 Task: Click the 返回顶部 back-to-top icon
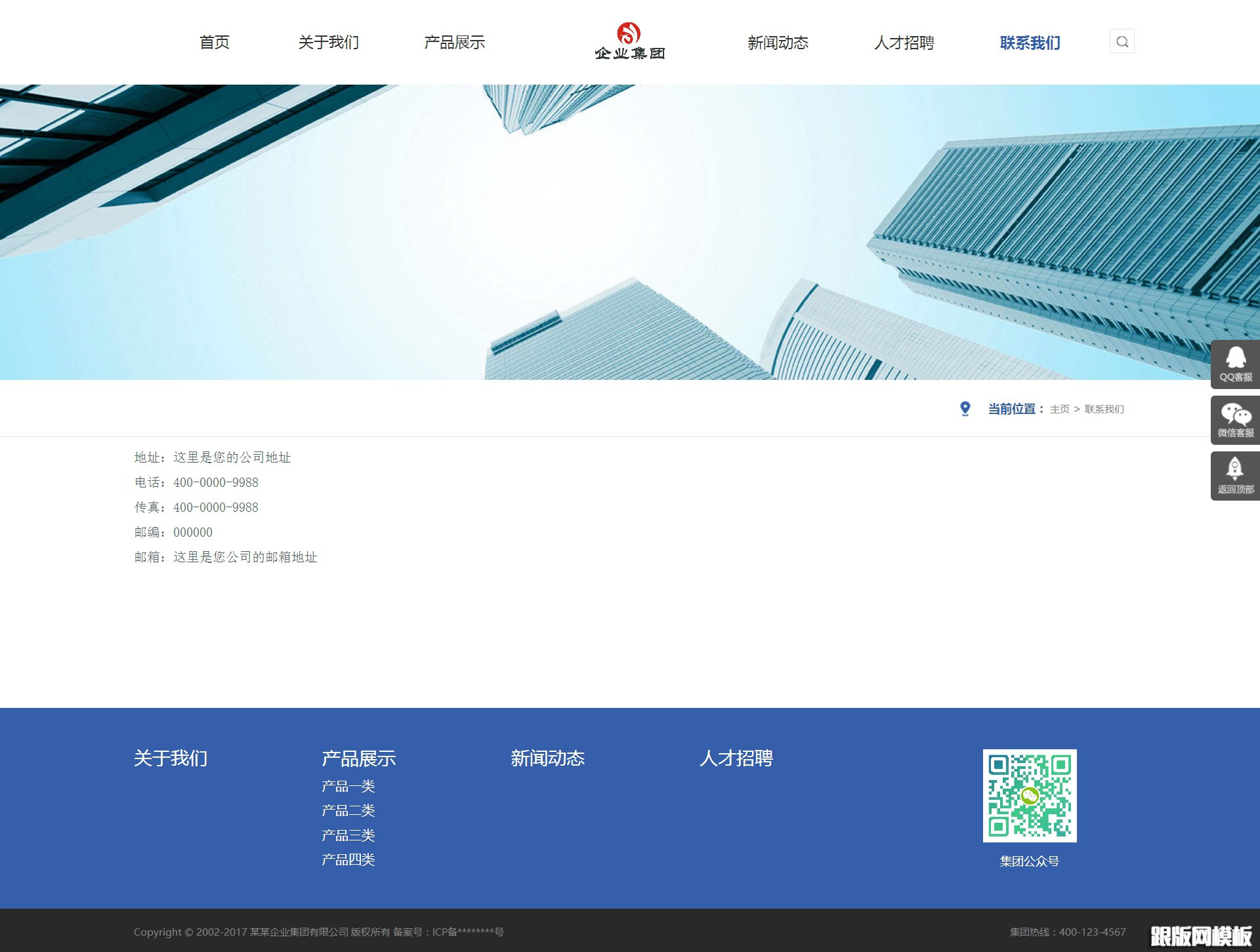pyautogui.click(x=1234, y=474)
